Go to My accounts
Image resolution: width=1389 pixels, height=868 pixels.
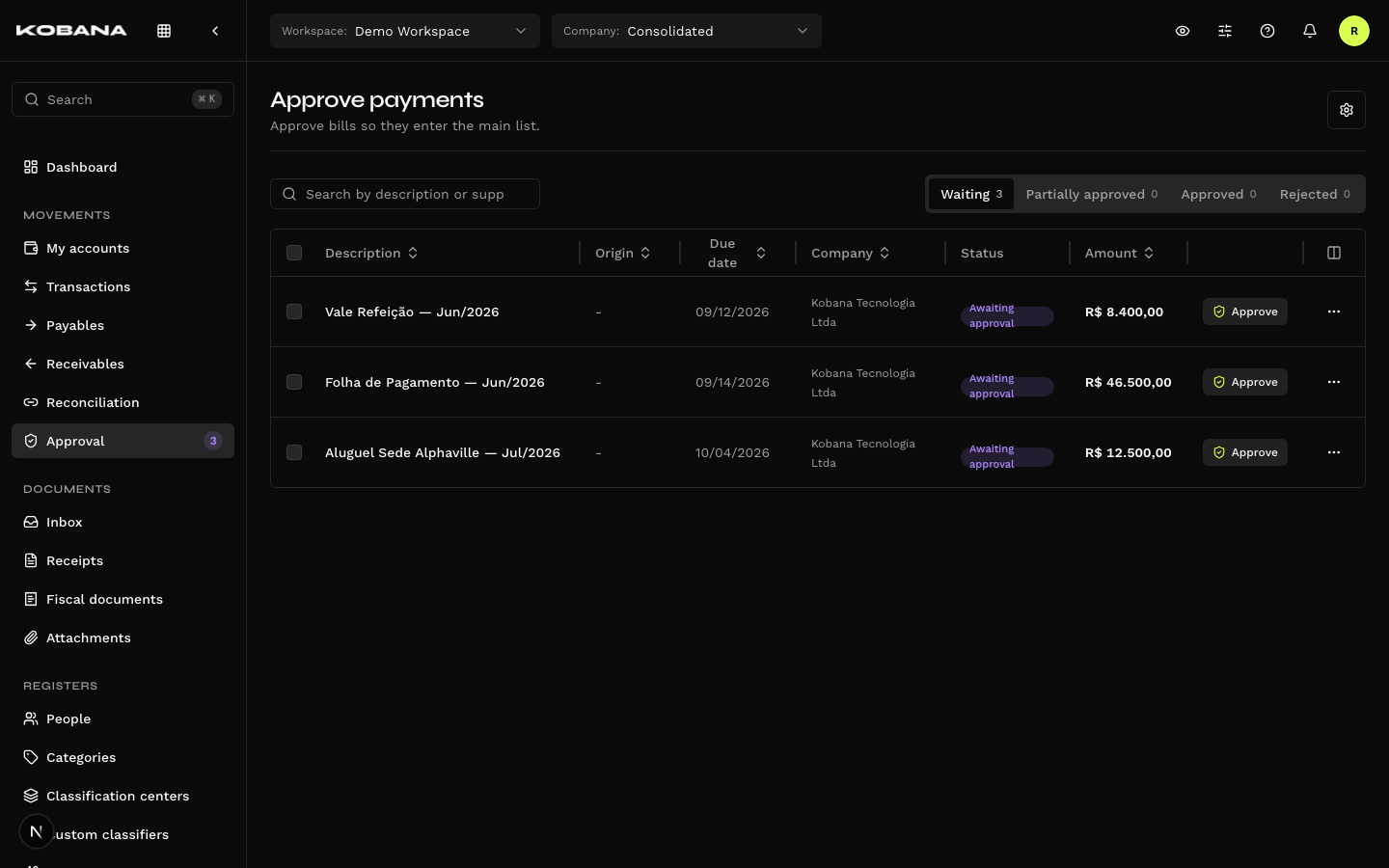[x=123, y=248]
